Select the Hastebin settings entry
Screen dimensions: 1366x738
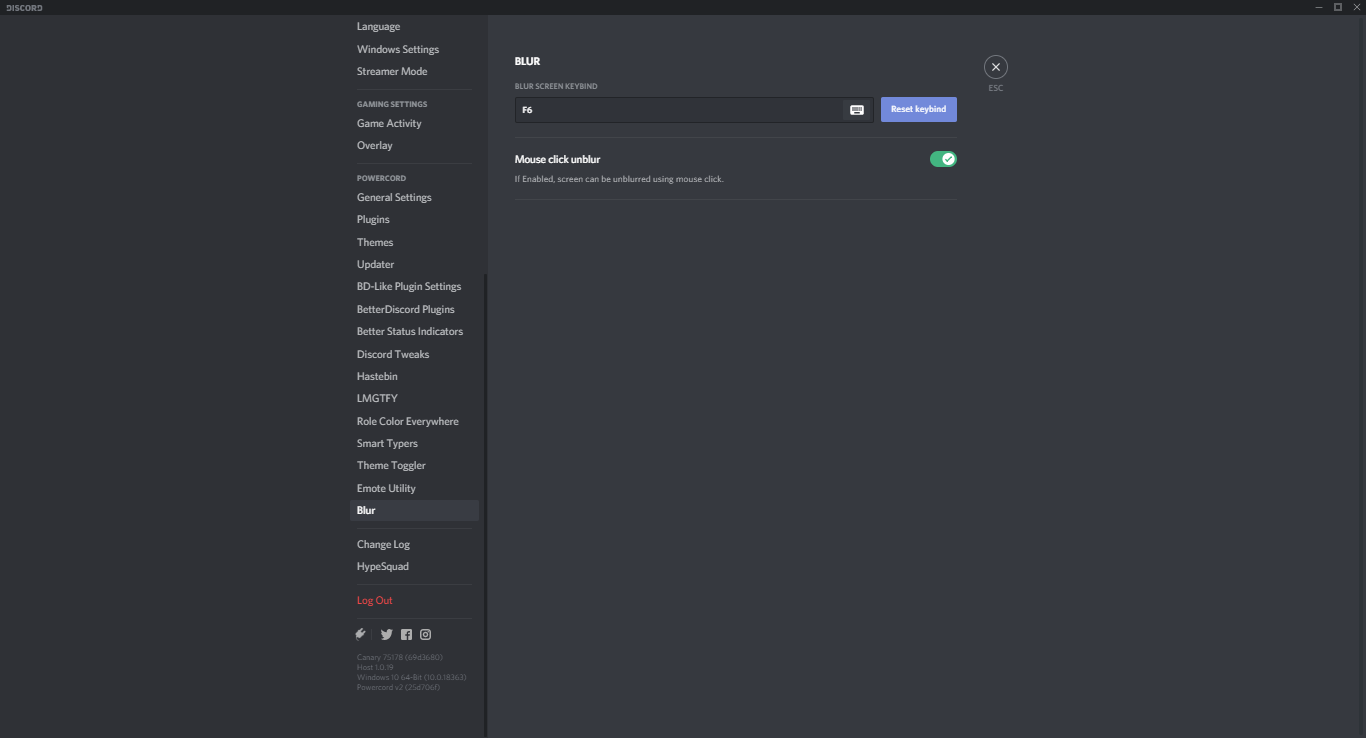click(x=414, y=376)
